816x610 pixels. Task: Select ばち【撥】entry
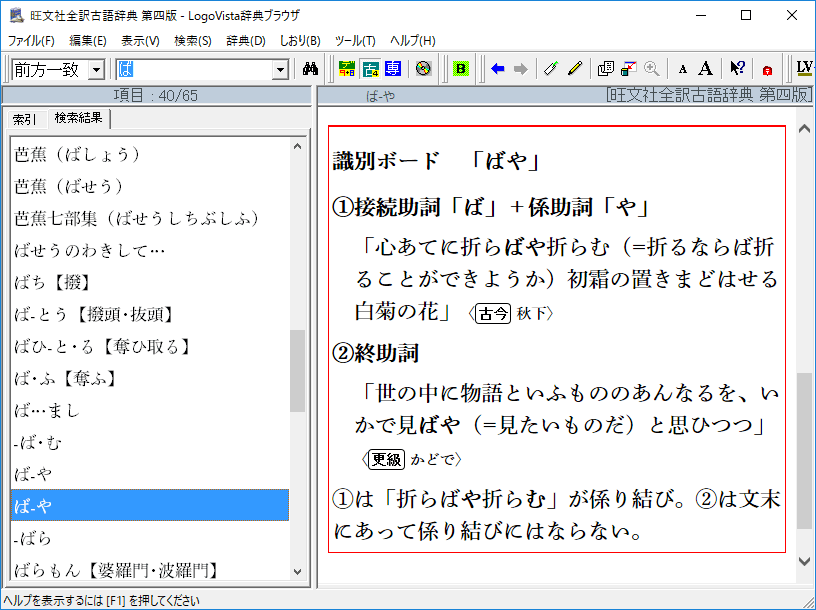(x=150, y=283)
